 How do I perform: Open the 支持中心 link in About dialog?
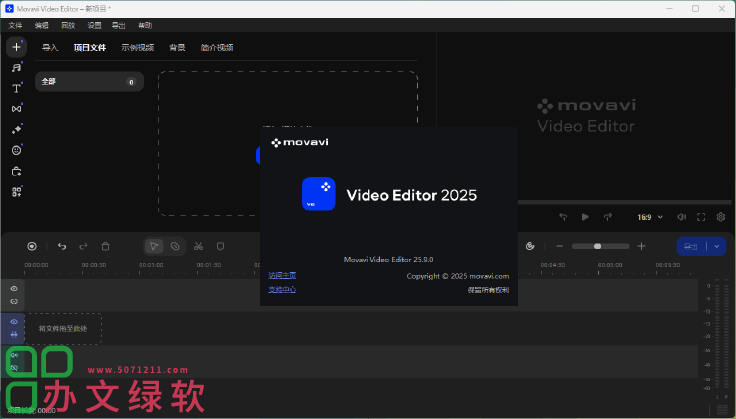click(282, 289)
